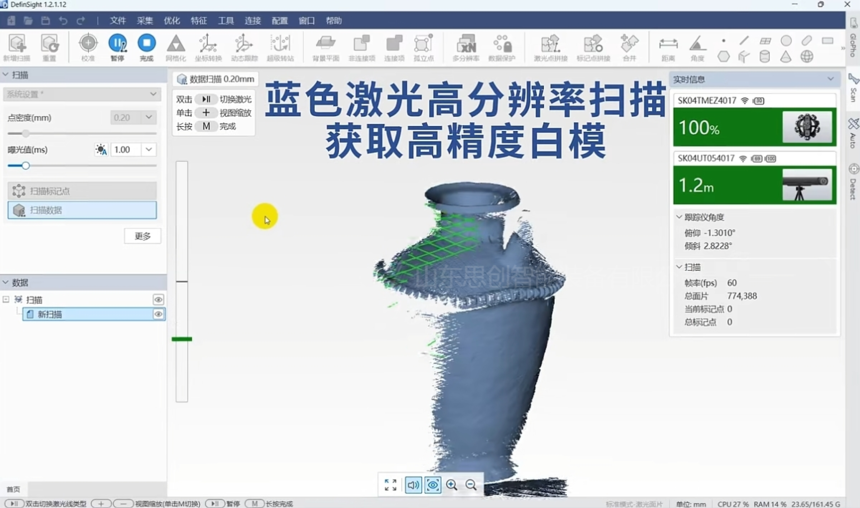This screenshot has width=860, height=508.
Task: Select the cylinder feature tool
Action: 765,57
